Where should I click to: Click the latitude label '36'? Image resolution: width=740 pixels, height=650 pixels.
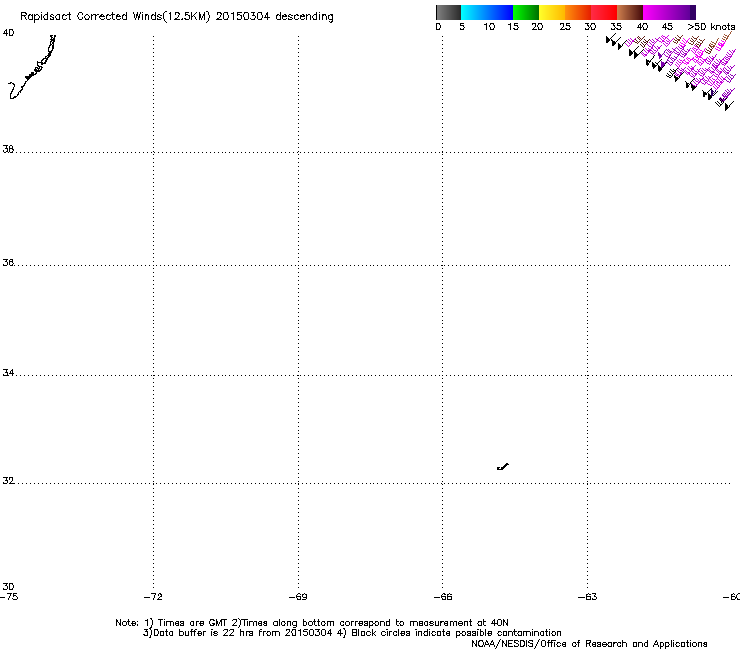8,262
